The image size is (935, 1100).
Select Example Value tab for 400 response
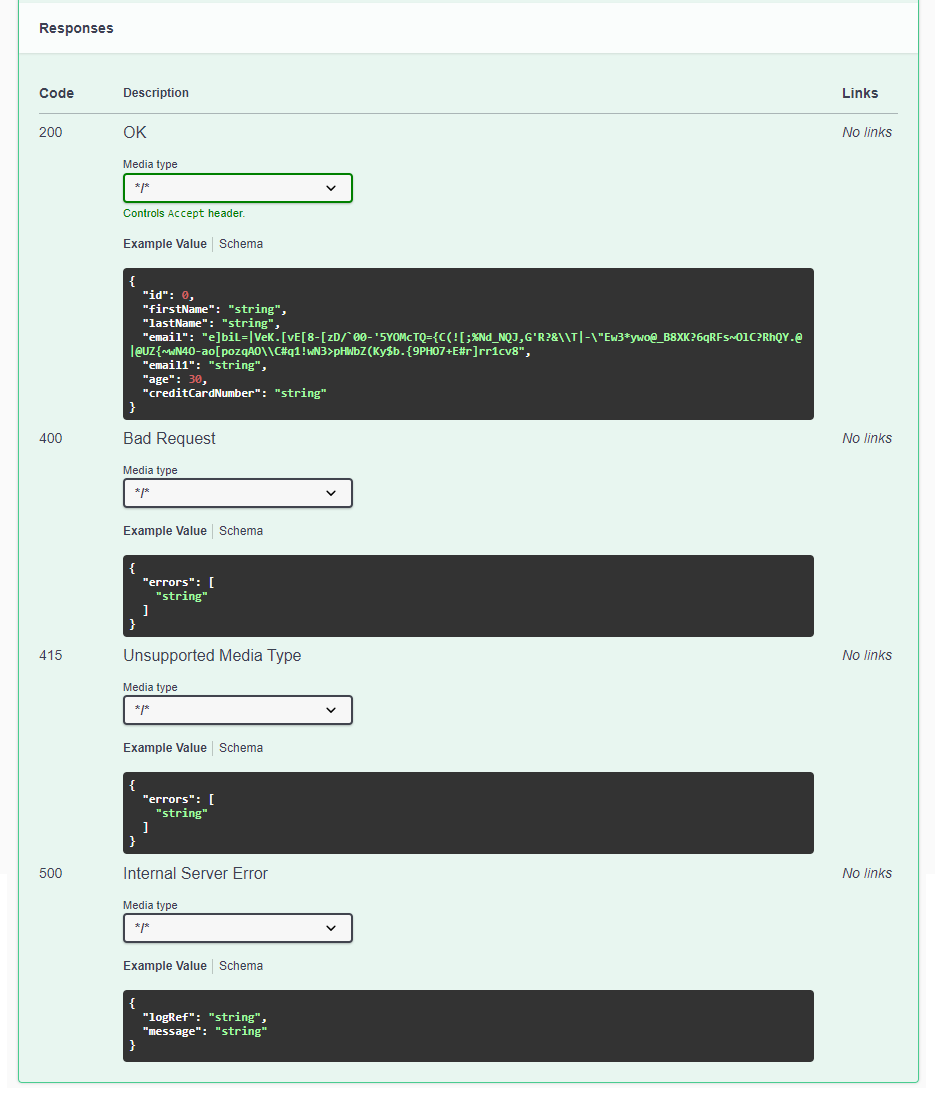pyautogui.click(x=165, y=531)
